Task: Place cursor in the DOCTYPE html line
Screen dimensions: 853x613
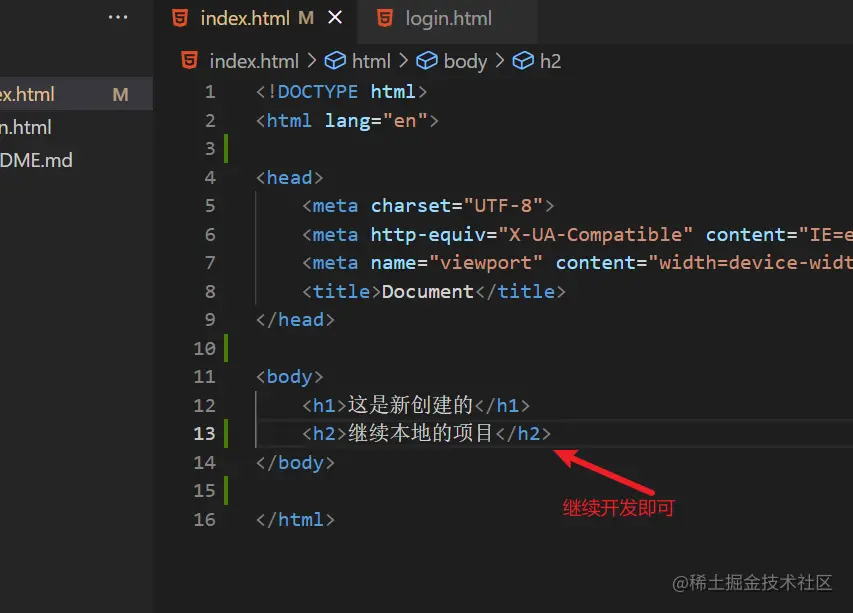Action: coord(341,92)
